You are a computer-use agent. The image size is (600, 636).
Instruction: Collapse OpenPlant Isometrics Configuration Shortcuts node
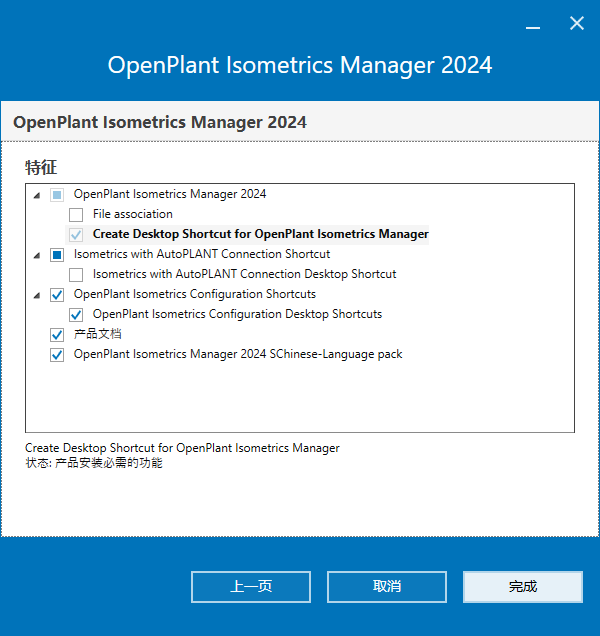[37, 295]
